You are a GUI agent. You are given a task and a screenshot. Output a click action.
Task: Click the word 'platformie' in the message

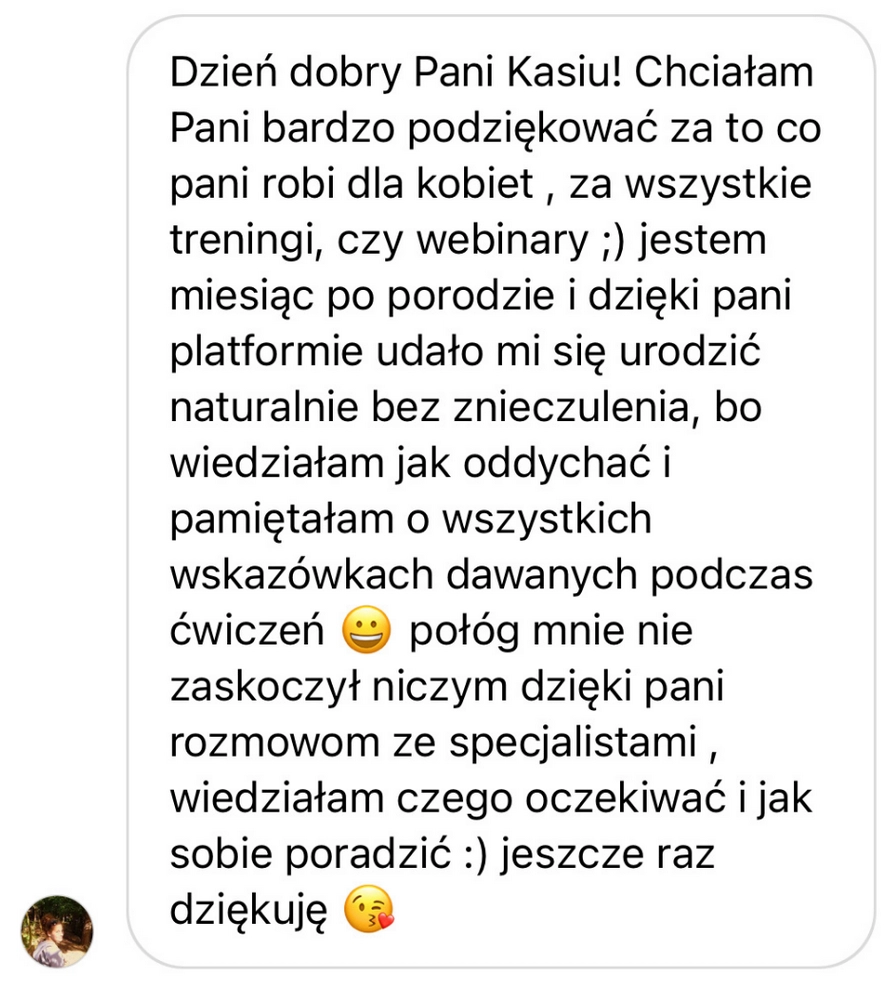coord(266,353)
